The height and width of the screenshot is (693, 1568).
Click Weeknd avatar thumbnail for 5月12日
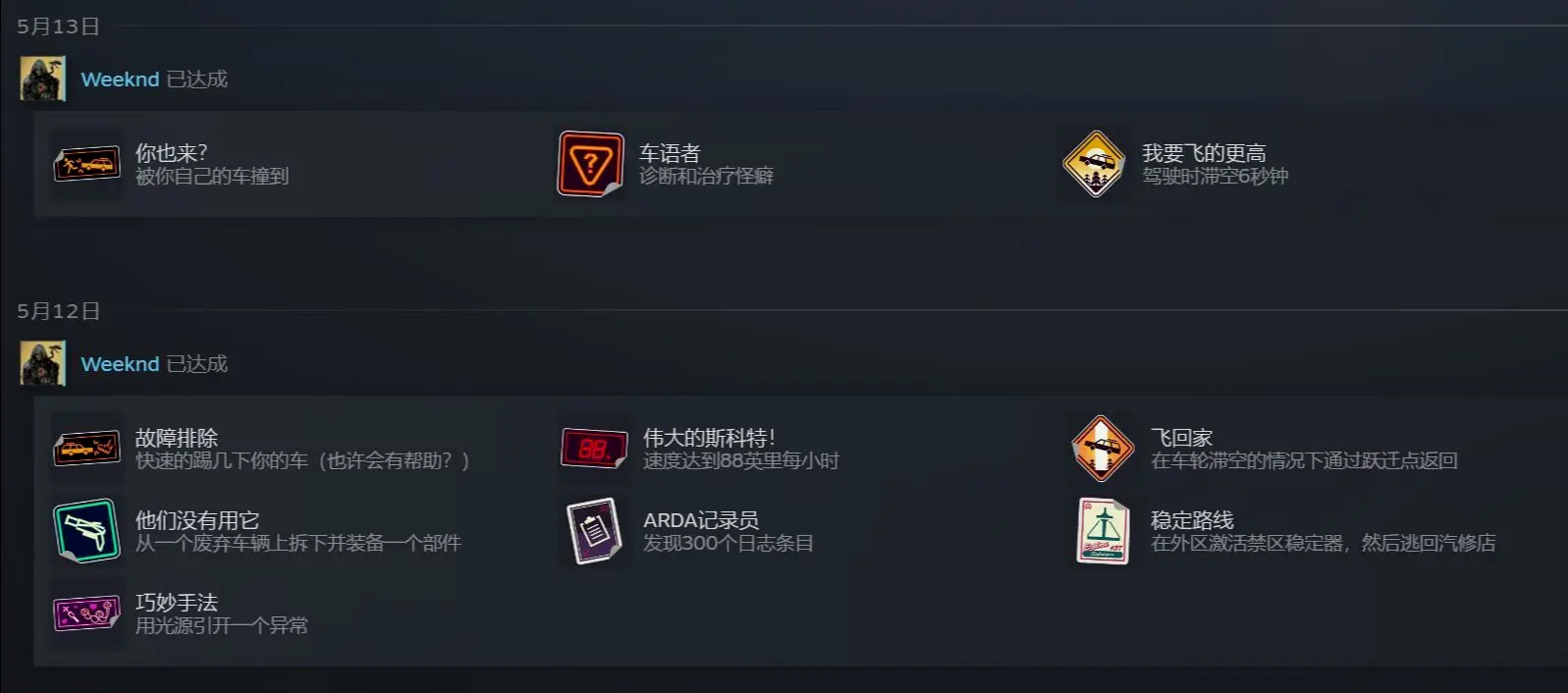tap(42, 363)
